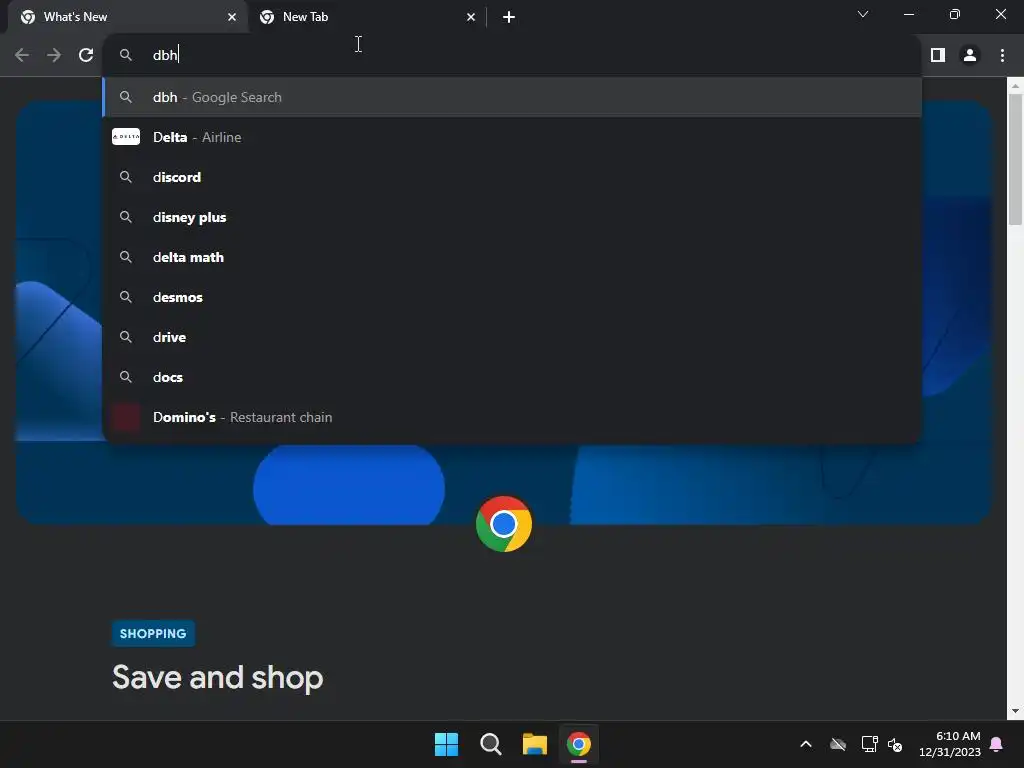Image resolution: width=1024 pixels, height=768 pixels.
Task: Click the page vertical scrollbar thumb
Action: [x=1015, y=159]
